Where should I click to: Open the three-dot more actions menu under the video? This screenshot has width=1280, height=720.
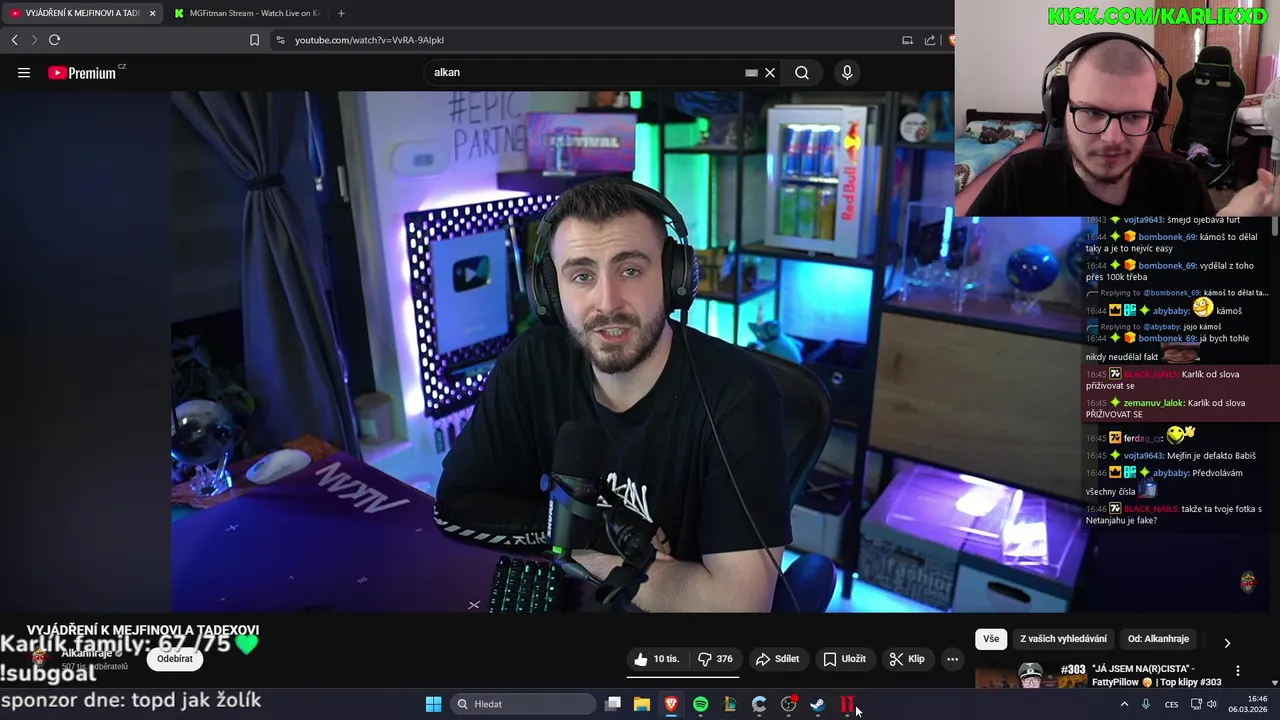[952, 659]
